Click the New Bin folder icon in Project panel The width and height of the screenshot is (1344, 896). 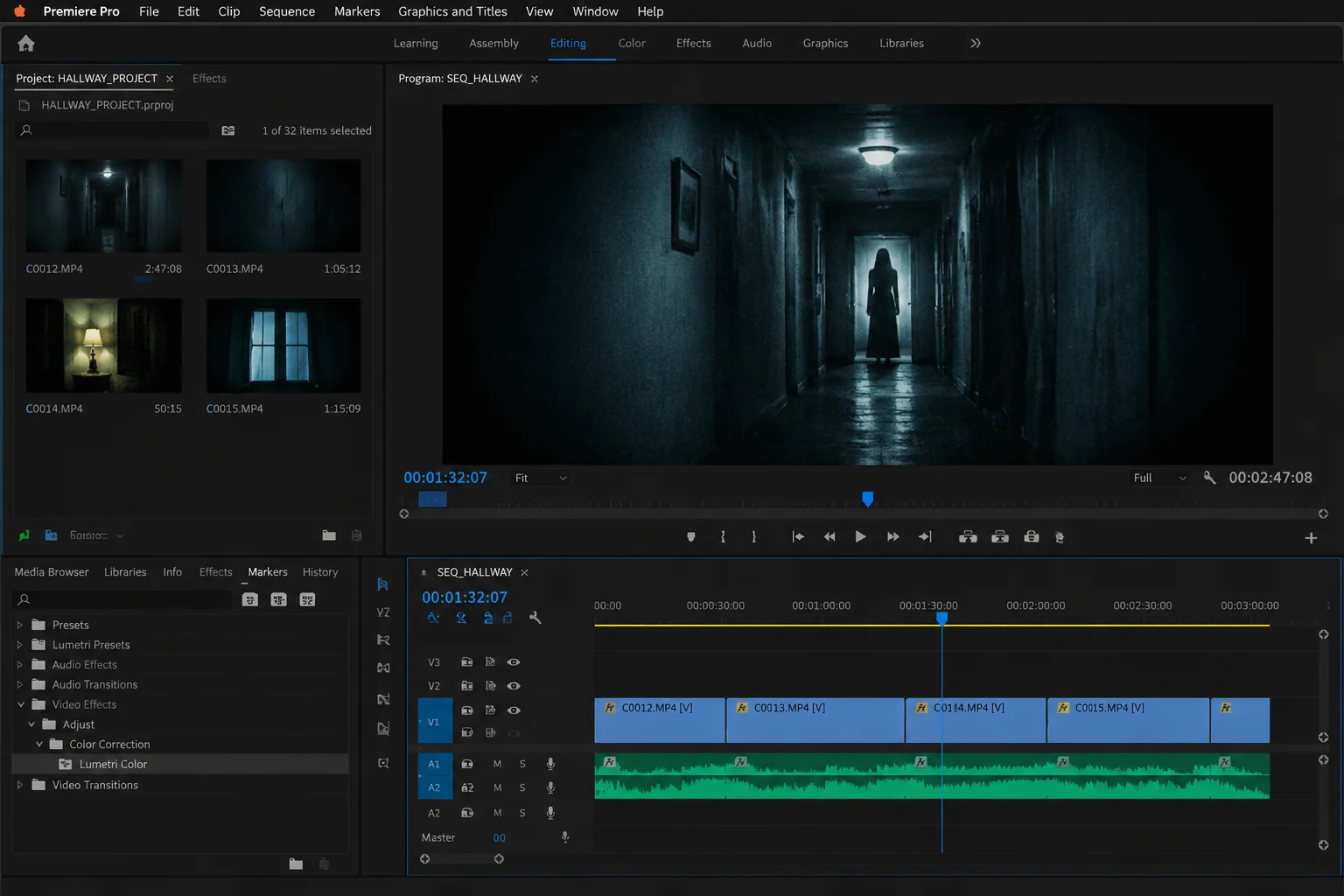click(329, 535)
